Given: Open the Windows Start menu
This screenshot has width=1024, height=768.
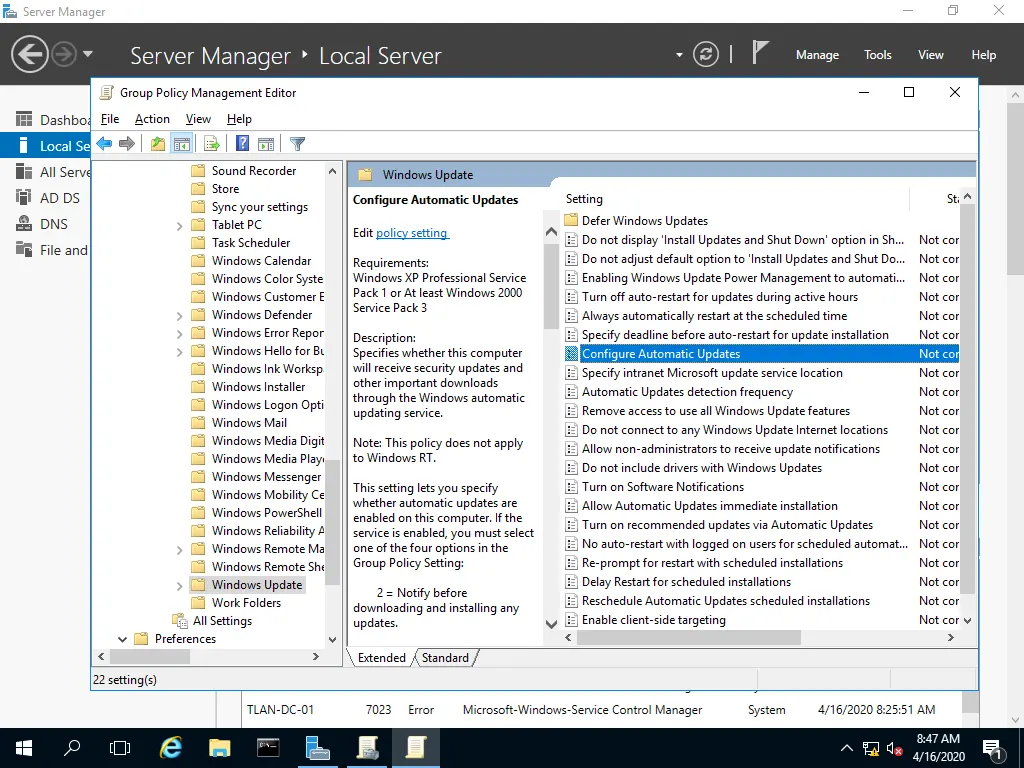Looking at the screenshot, I should [24, 748].
